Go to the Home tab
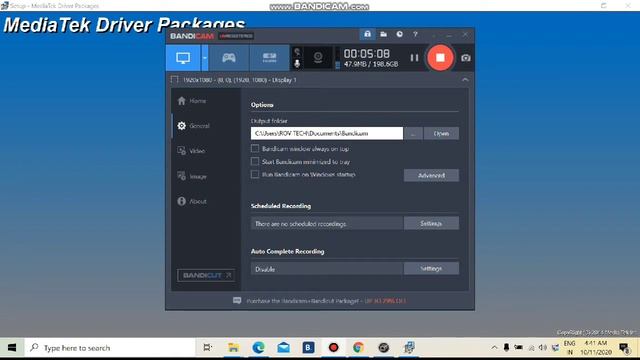Viewport: 640px width, 360px height. pyautogui.click(x=192, y=101)
